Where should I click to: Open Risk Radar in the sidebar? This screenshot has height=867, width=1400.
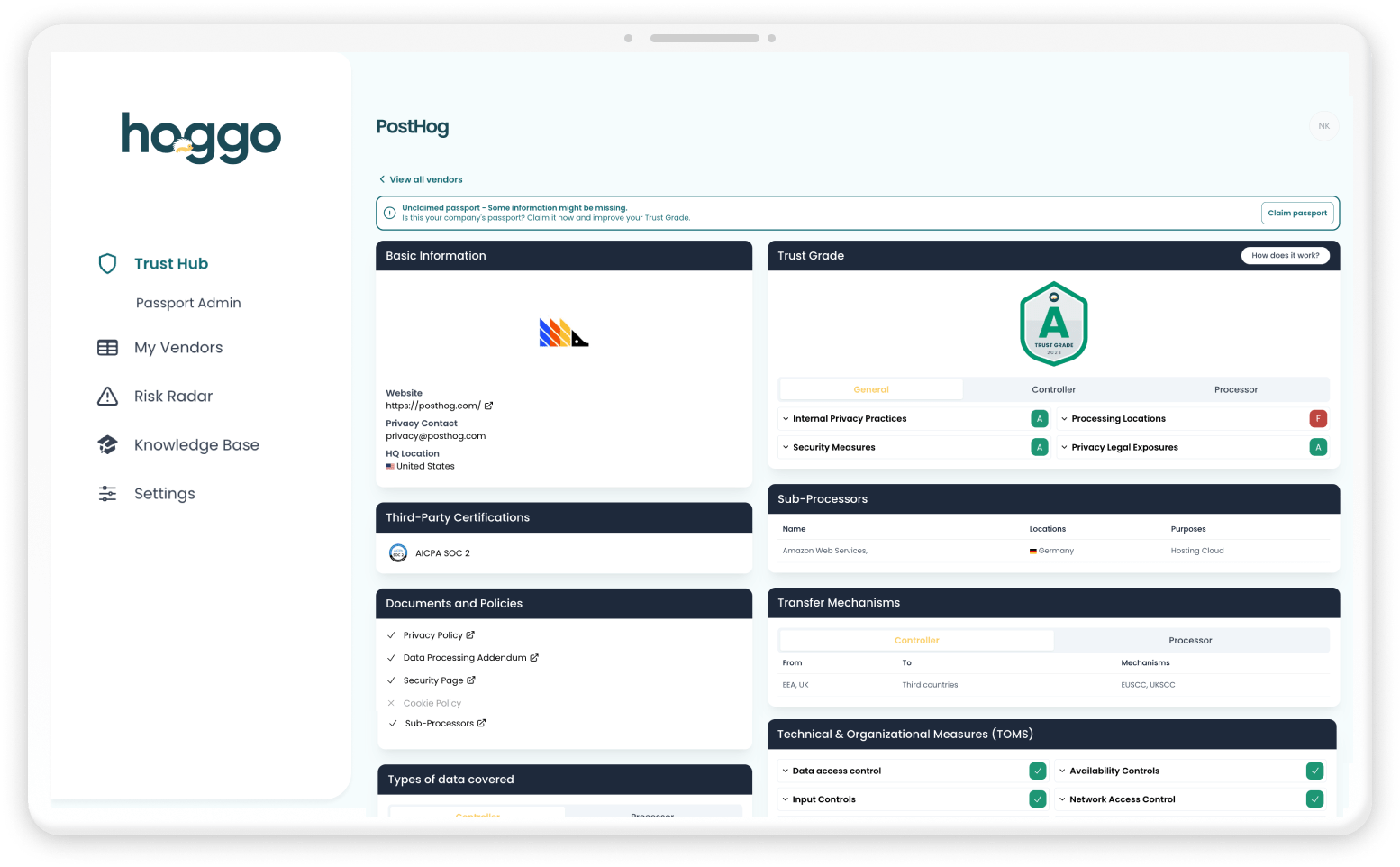click(x=174, y=397)
